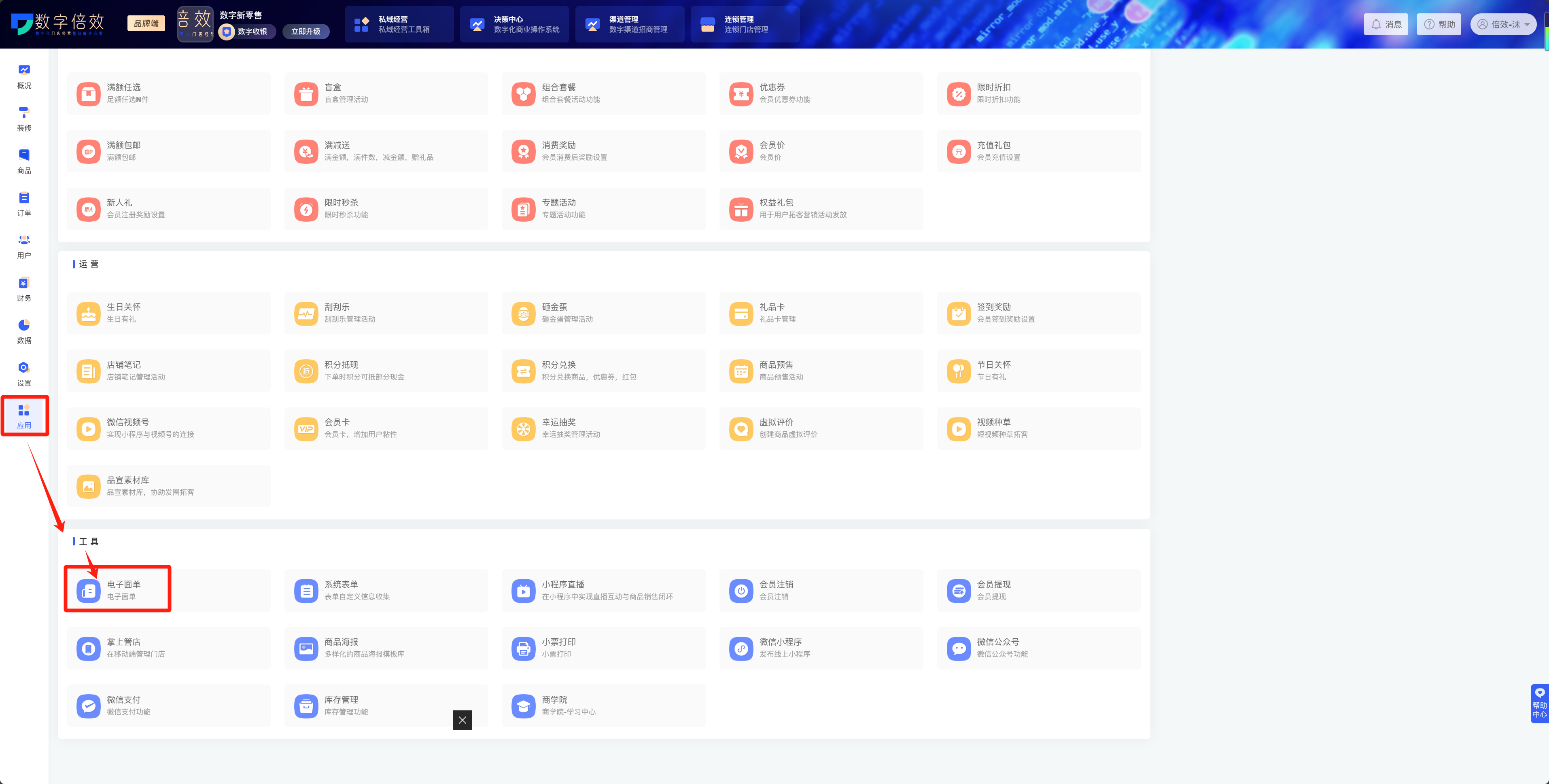
Task: Click the 会员提现 withdrawal icon
Action: tap(959, 590)
